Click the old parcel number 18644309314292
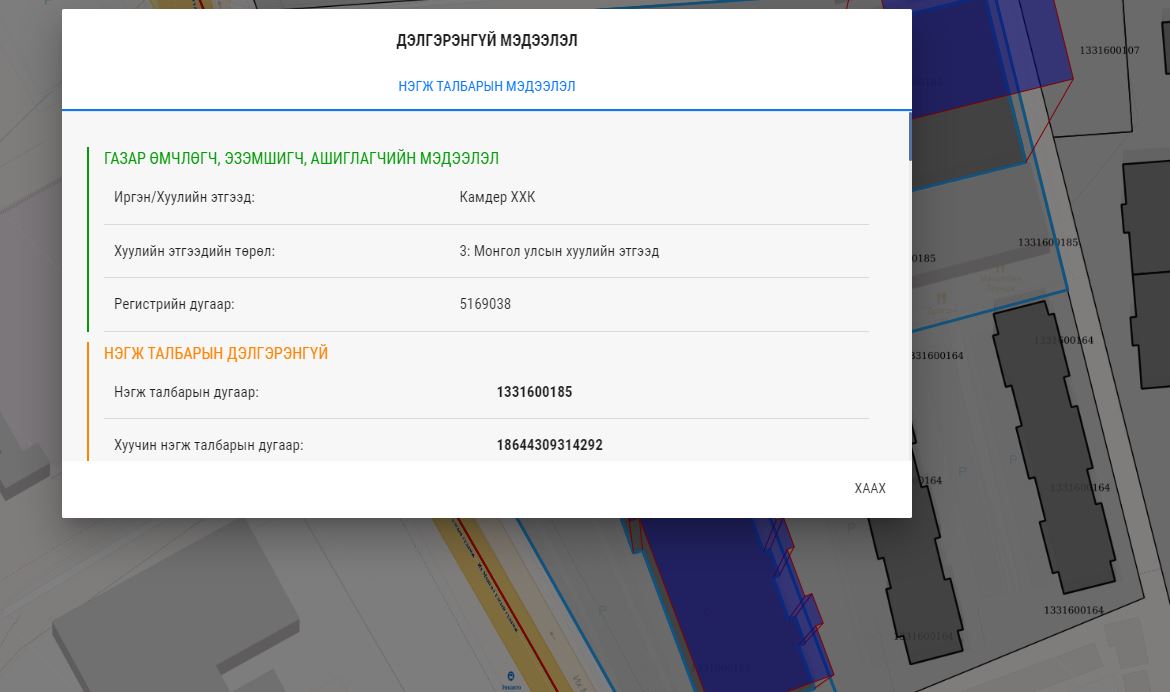The image size is (1170, 692). tap(549, 445)
